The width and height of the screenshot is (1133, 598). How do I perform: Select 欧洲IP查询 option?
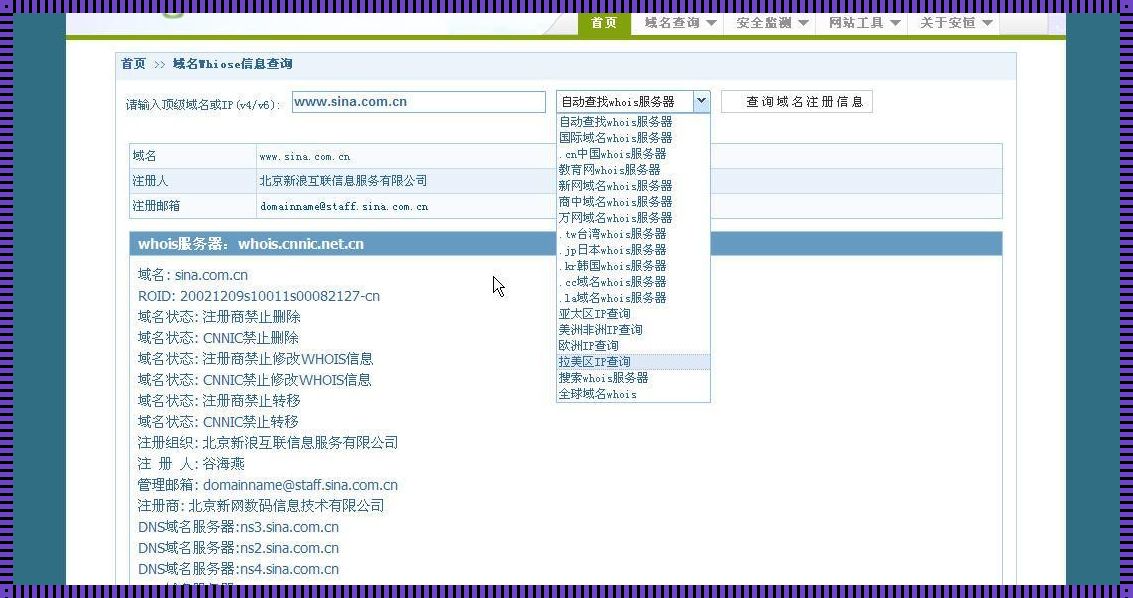click(x=633, y=345)
